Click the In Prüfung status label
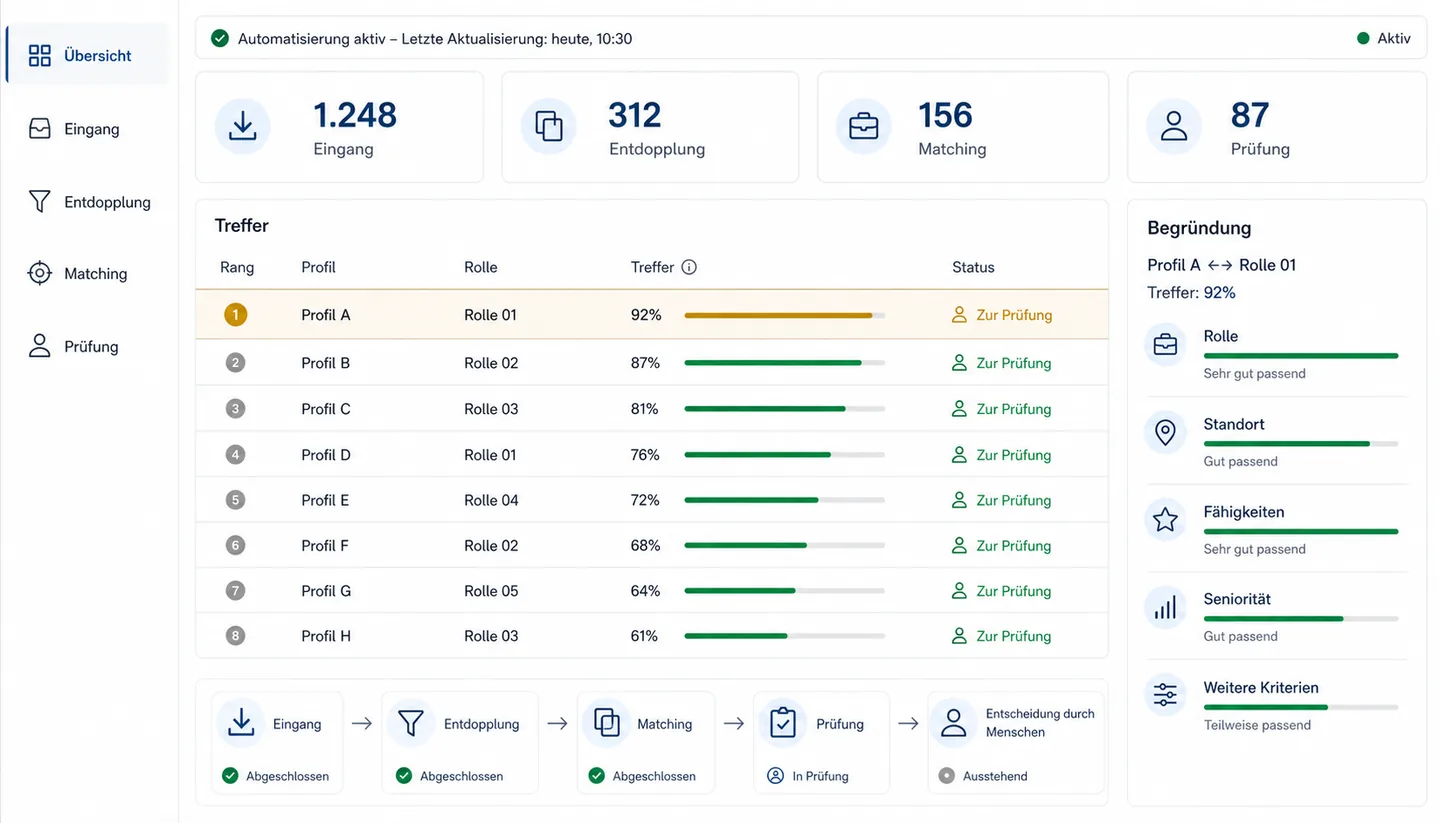Image resolution: width=1440 pixels, height=823 pixels. click(x=820, y=776)
